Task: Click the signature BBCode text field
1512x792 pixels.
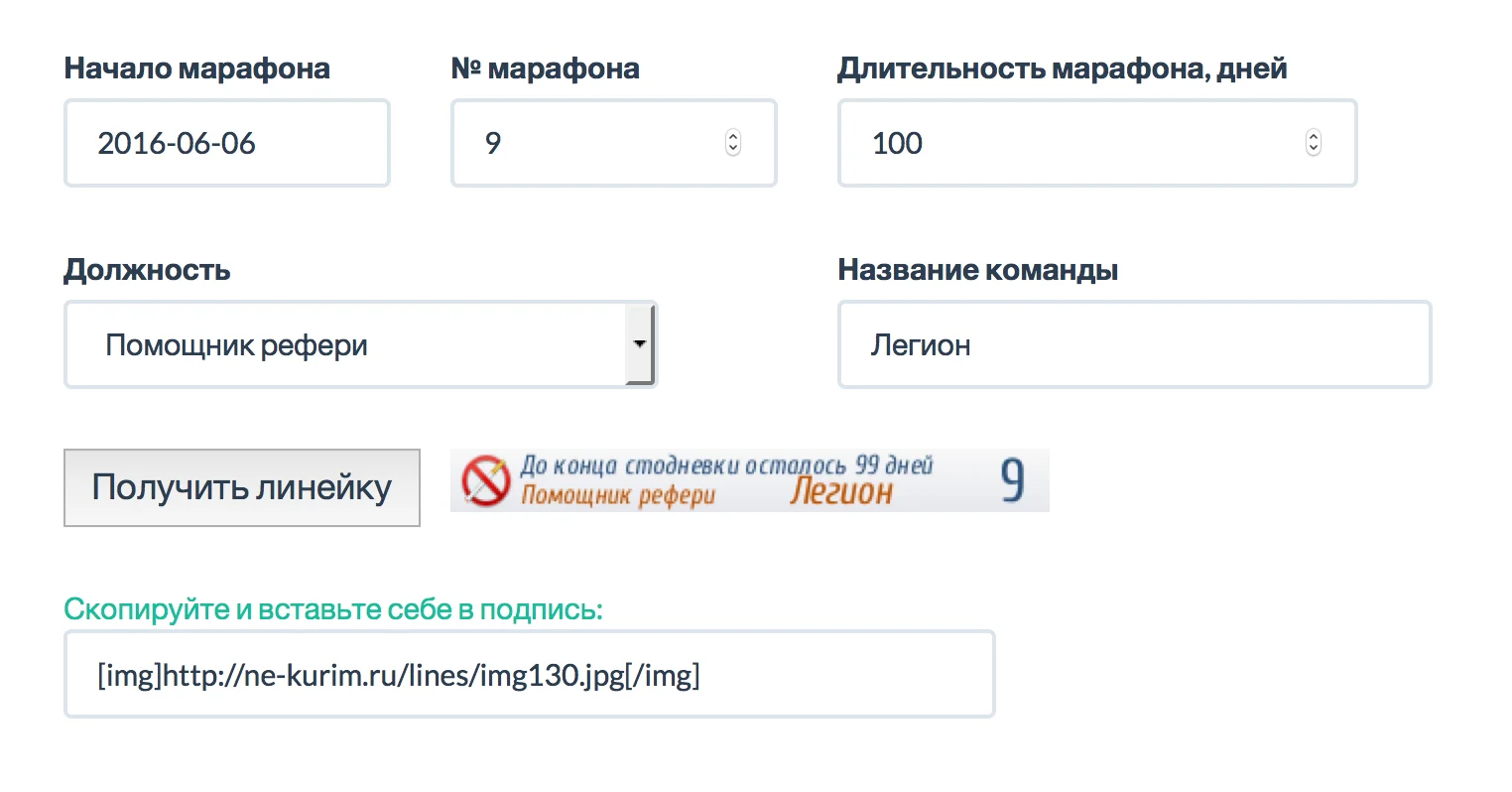Action: click(x=528, y=673)
